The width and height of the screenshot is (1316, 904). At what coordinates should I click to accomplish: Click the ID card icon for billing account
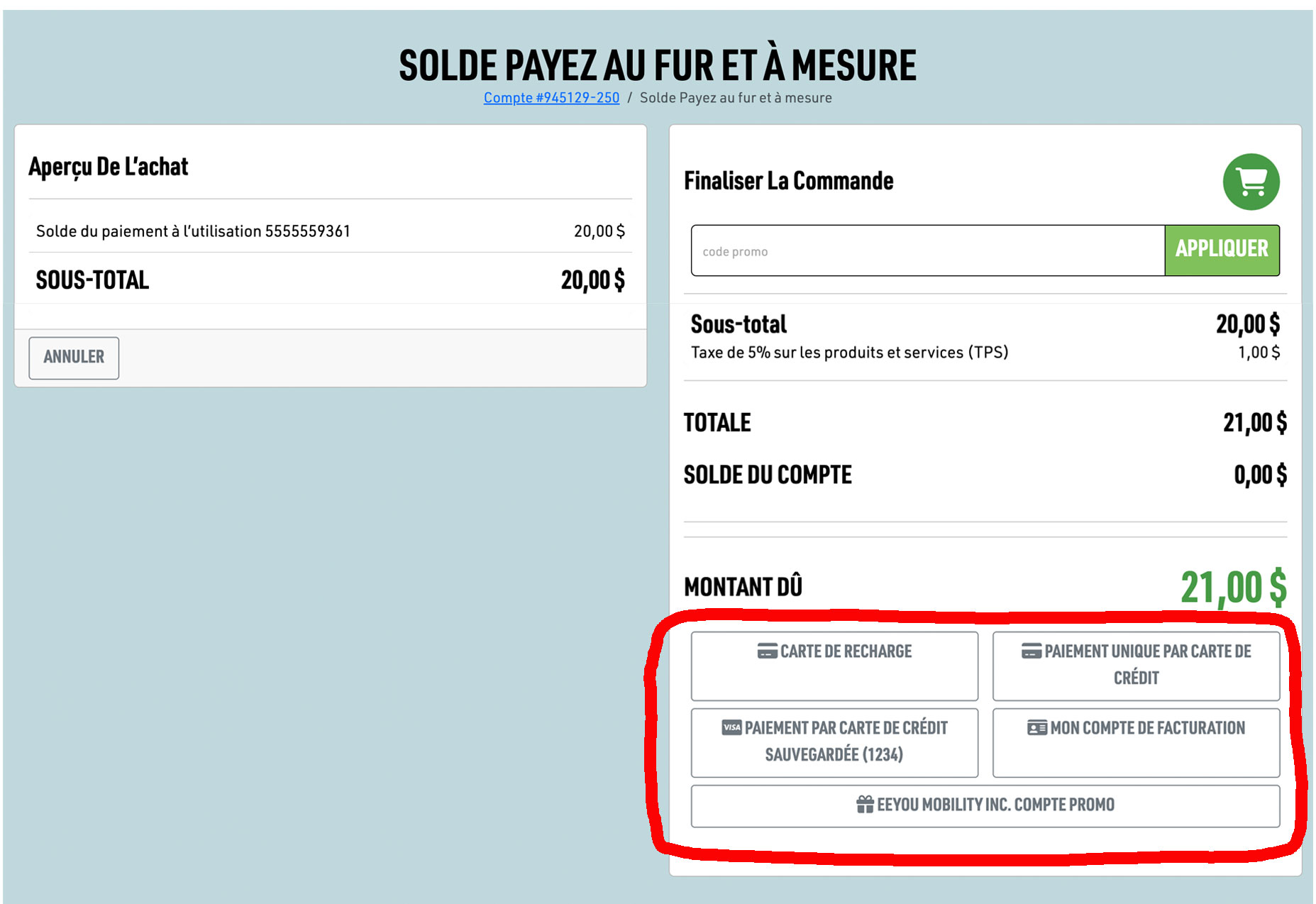[x=1036, y=728]
